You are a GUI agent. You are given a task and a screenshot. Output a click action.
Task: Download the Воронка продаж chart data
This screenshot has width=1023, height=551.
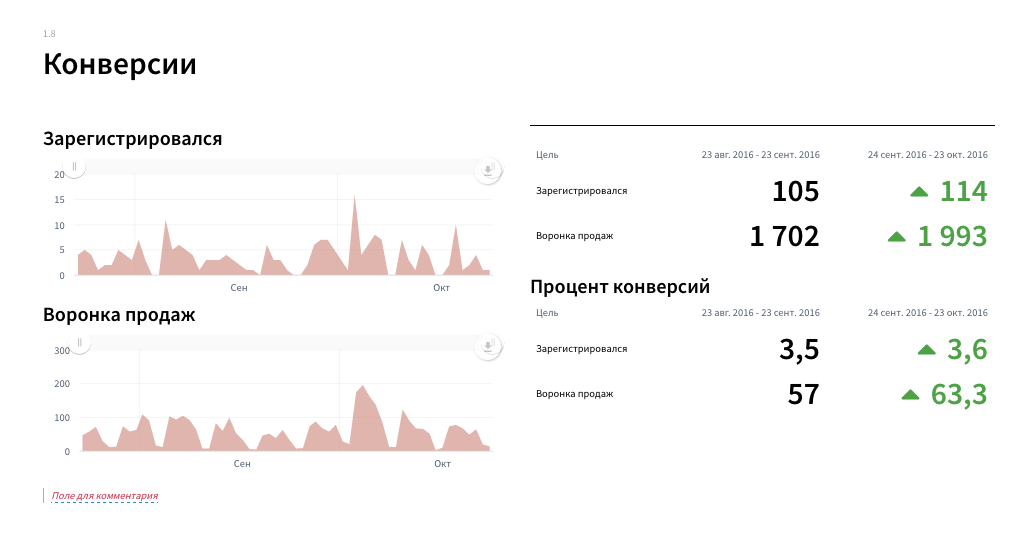click(487, 346)
